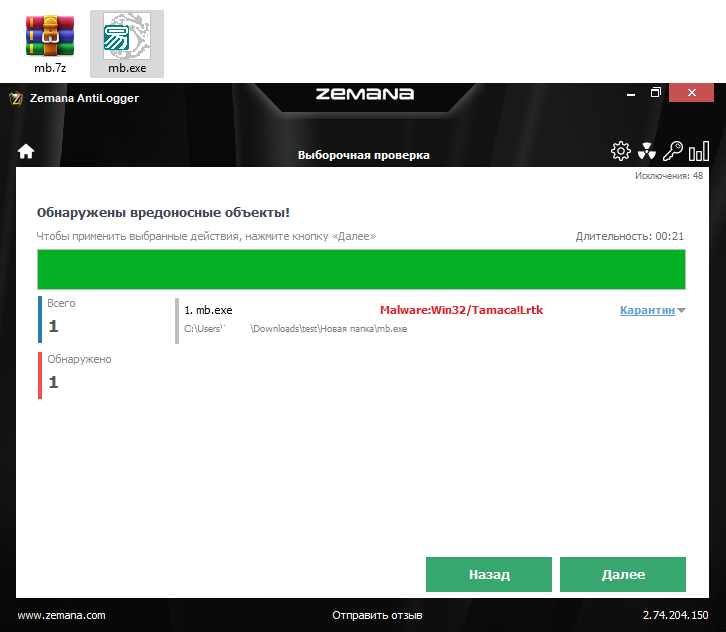The height and width of the screenshot is (632, 726).
Task: Click the Длительность: 00:21 duration text
Action: click(630, 236)
